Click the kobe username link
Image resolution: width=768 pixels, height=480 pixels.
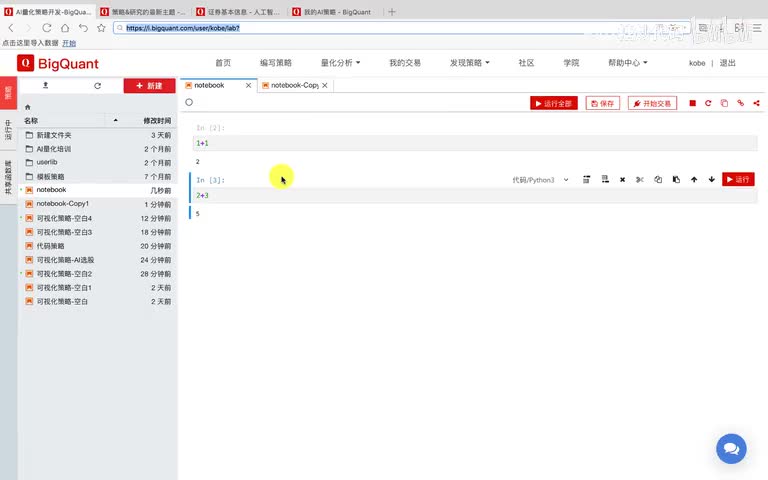click(x=697, y=63)
